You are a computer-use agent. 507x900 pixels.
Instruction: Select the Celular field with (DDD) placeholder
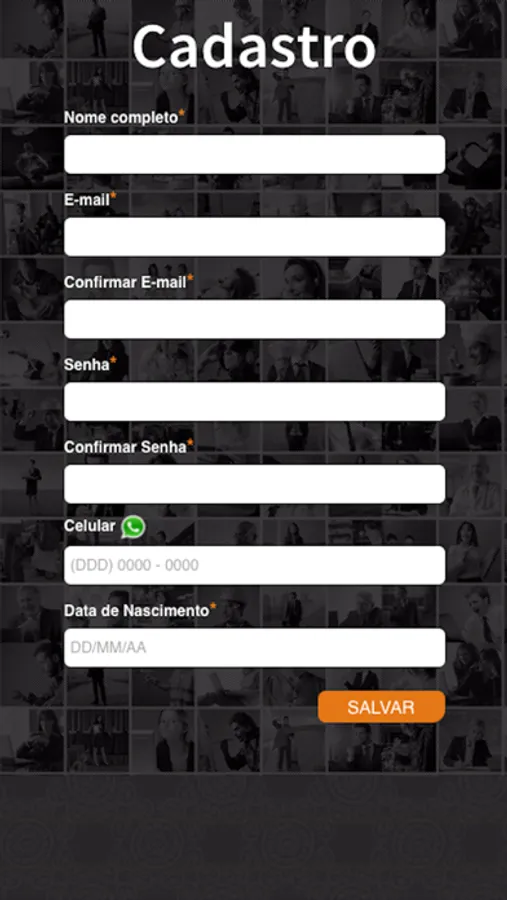(254, 565)
